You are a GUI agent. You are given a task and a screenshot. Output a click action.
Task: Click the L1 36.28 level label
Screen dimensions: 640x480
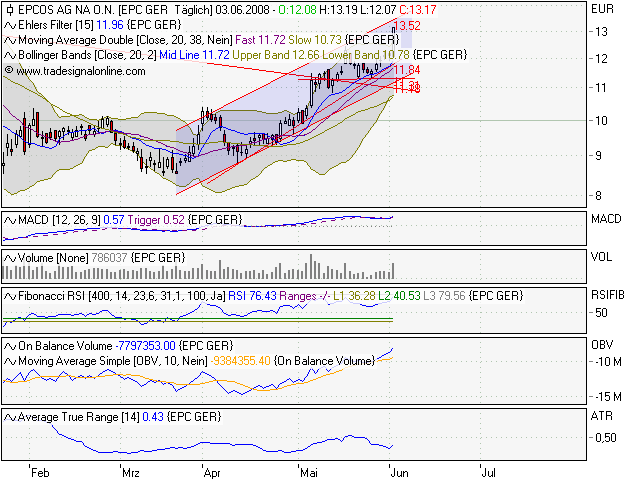(354, 296)
